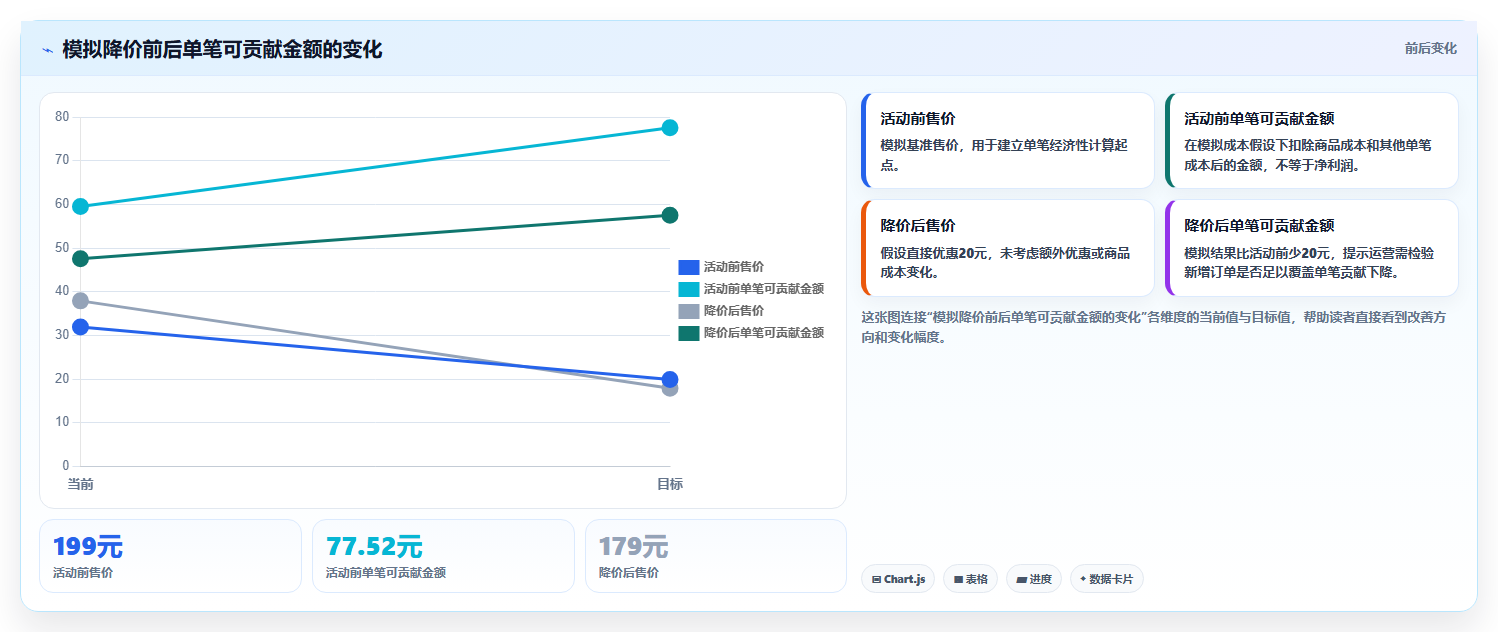Screen dimensions: 1498x632
Task: Open the 活动前售价 info card
Action: (1008, 141)
